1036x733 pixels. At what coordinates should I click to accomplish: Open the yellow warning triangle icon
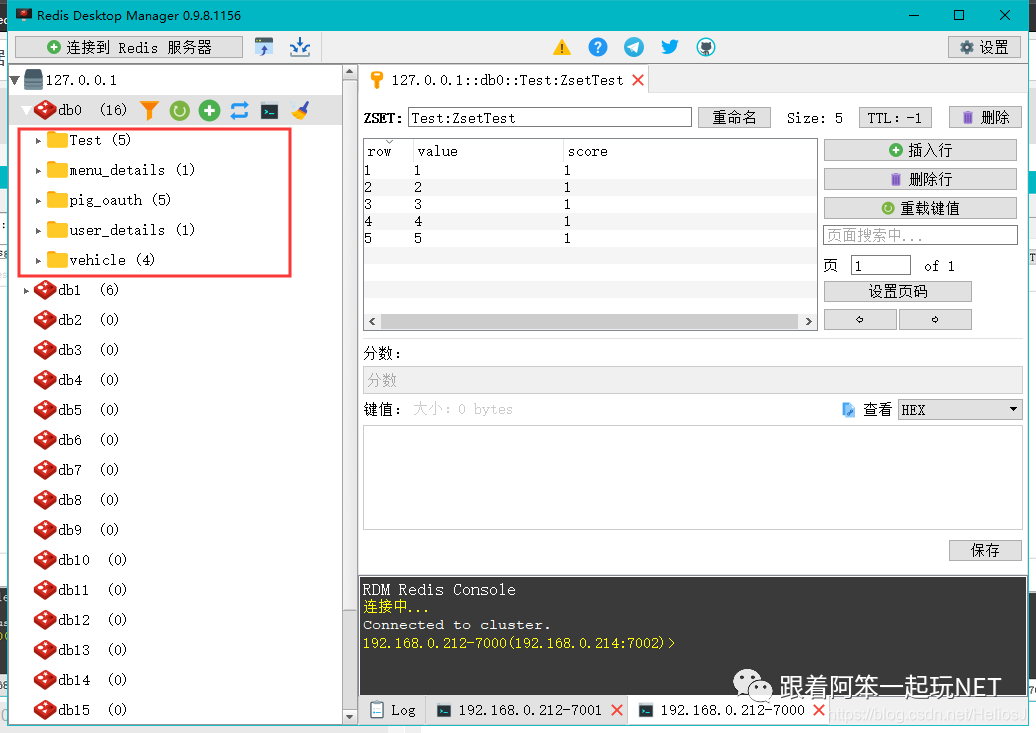point(562,47)
